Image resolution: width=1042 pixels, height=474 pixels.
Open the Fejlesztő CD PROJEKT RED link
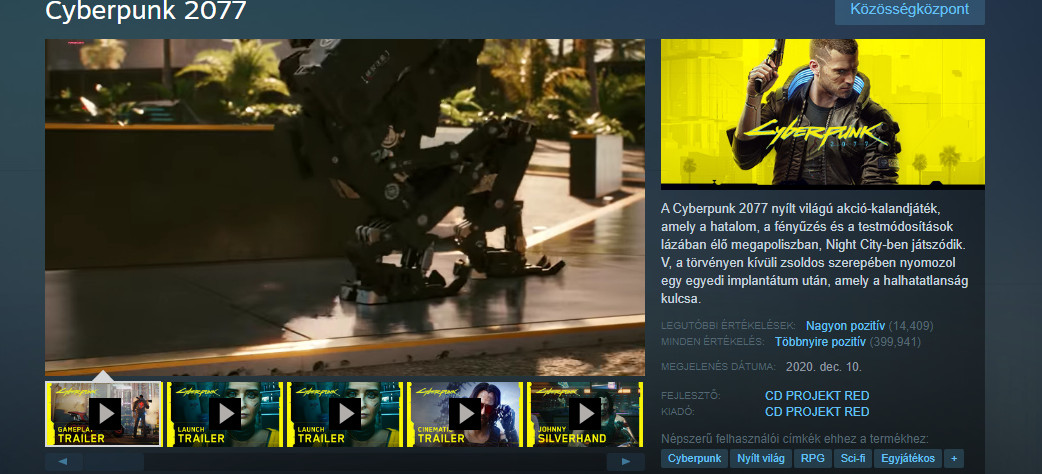816,396
